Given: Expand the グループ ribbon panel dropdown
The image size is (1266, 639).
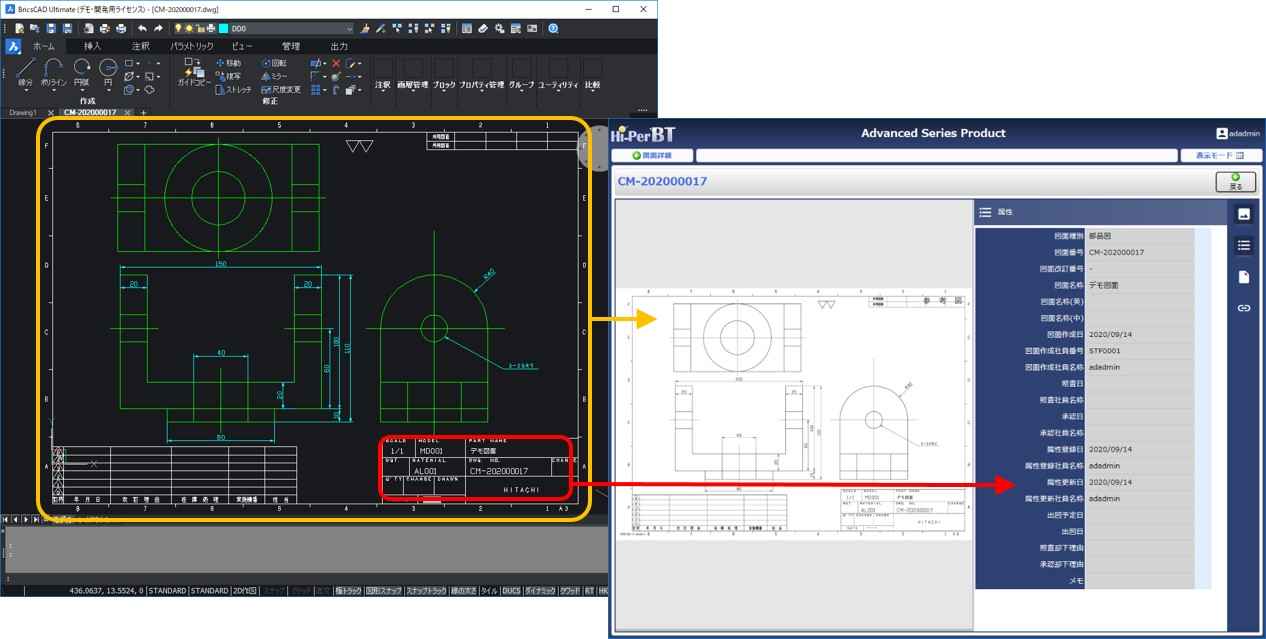Looking at the screenshot, I should 521,90.
